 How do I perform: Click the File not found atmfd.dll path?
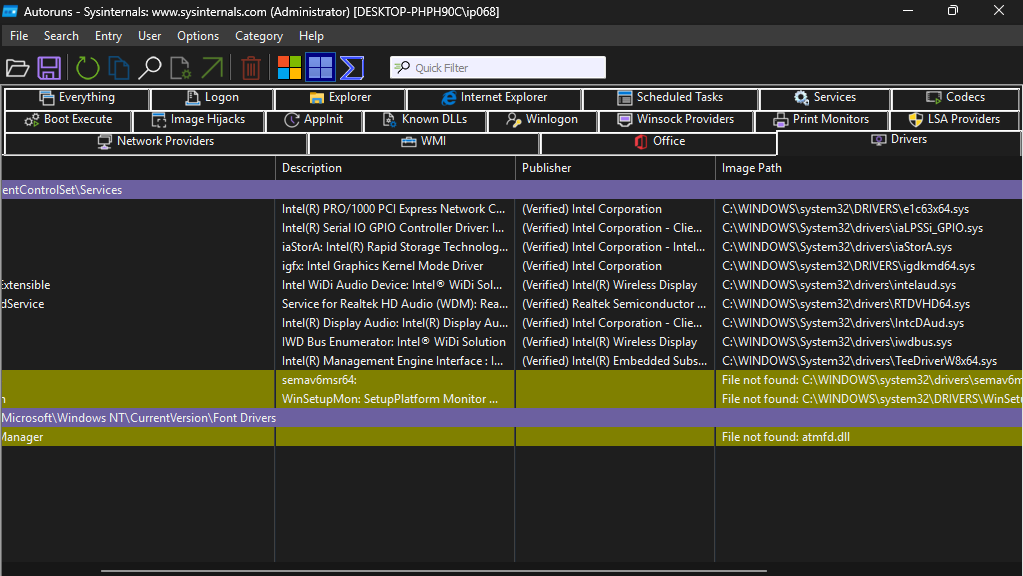pos(786,437)
